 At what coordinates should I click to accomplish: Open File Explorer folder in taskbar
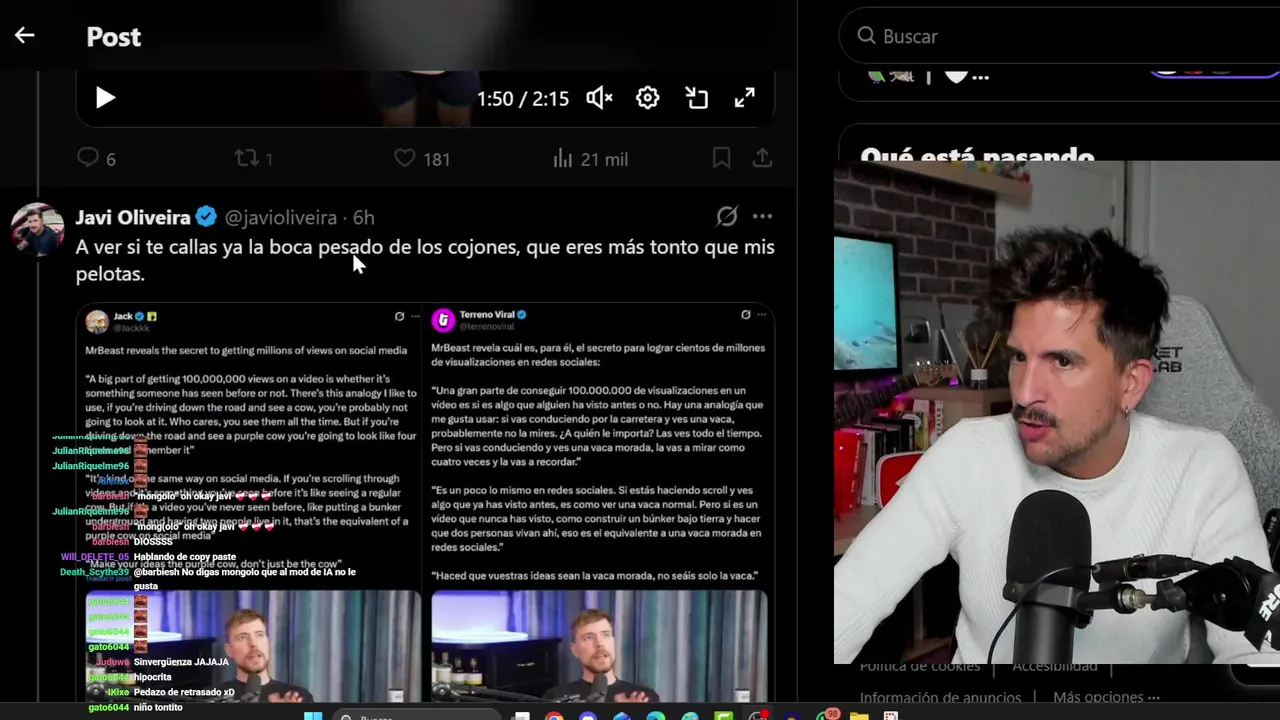coord(859,715)
